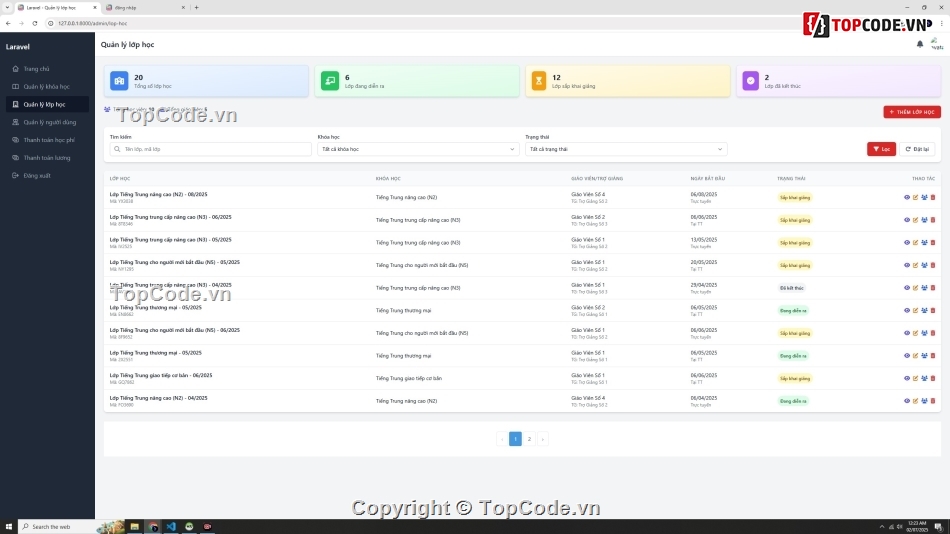Delete the N5 06/2025 class
950x534 pixels.
pyautogui.click(x=933, y=333)
